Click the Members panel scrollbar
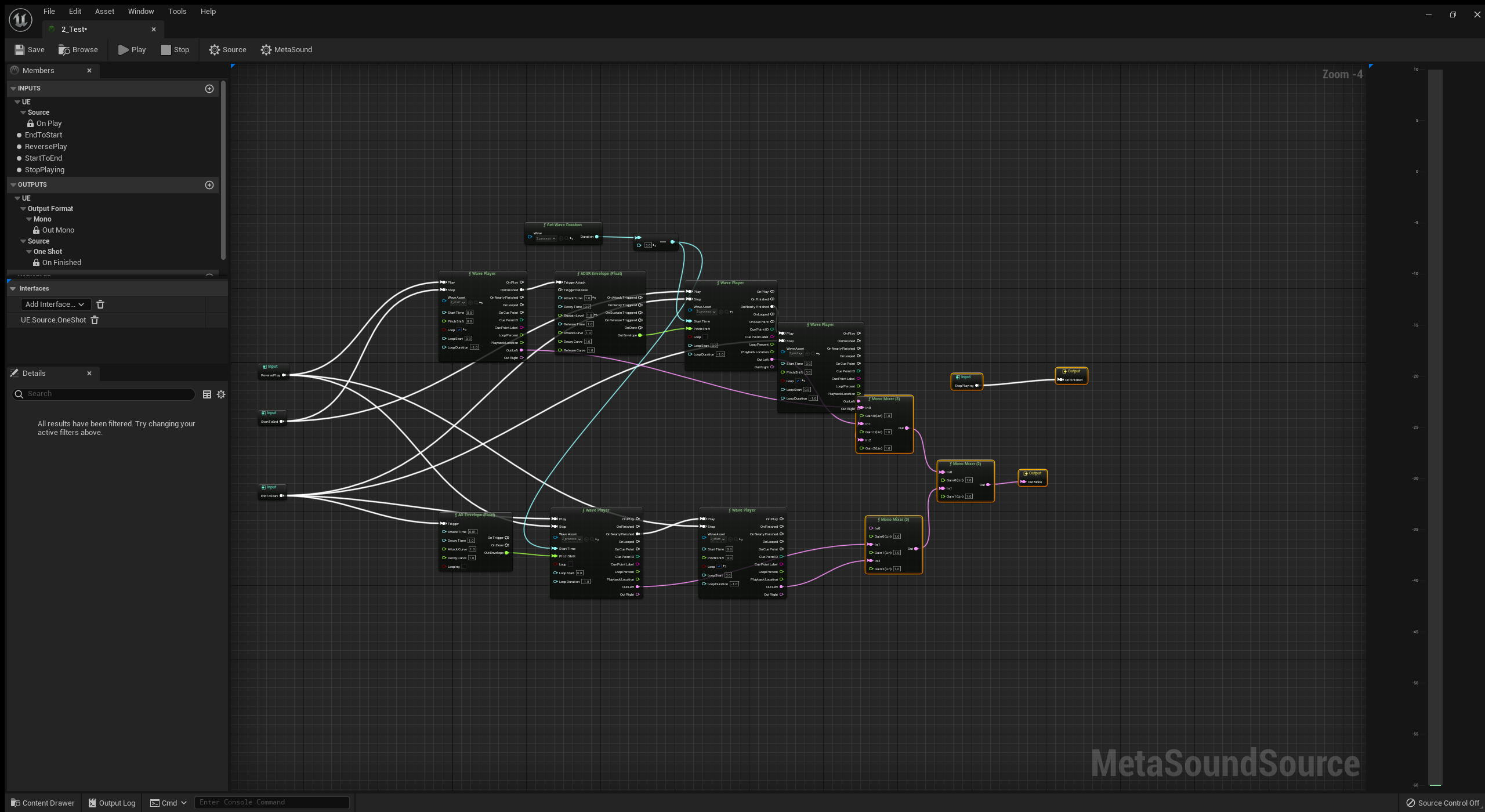Viewport: 1485px width, 812px height. coord(223,170)
